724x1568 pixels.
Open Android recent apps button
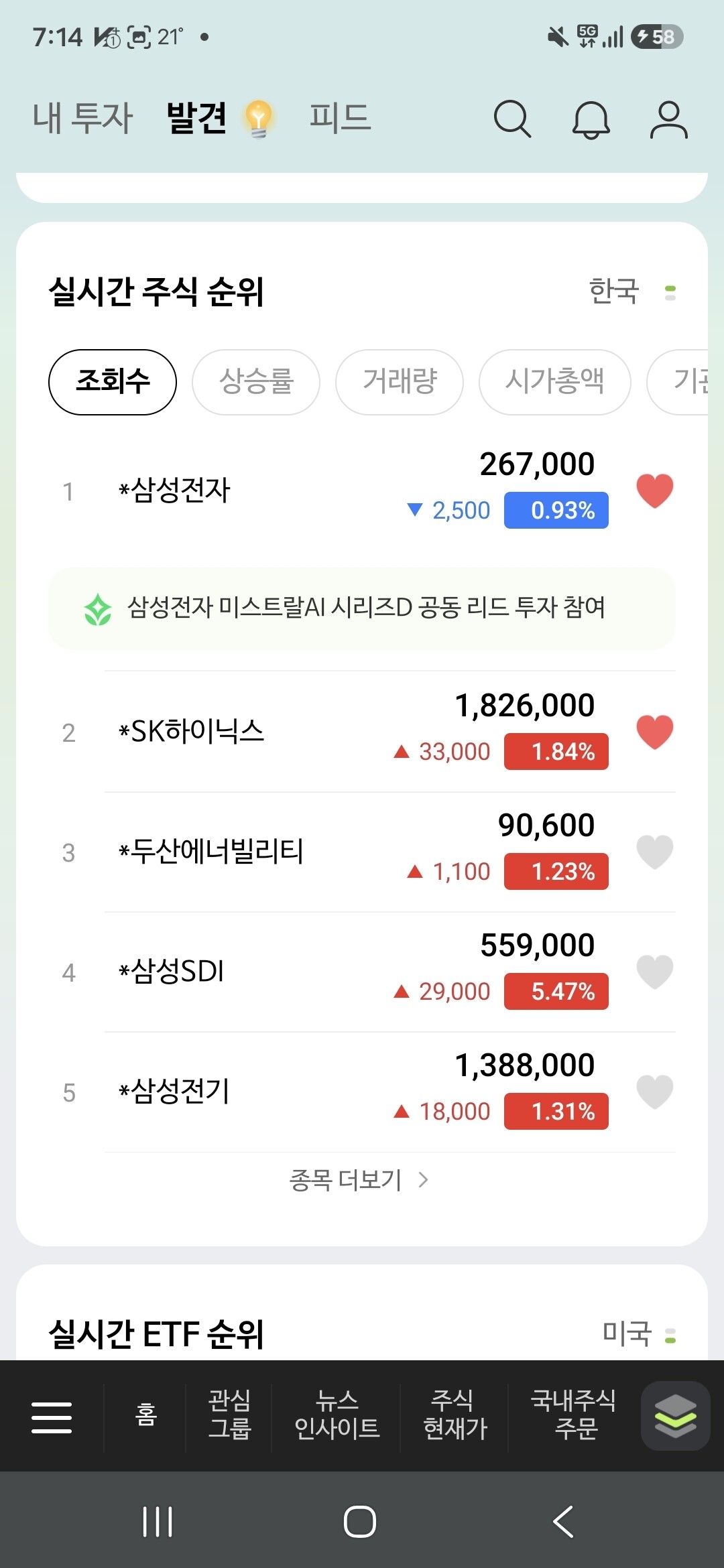pos(158,1521)
